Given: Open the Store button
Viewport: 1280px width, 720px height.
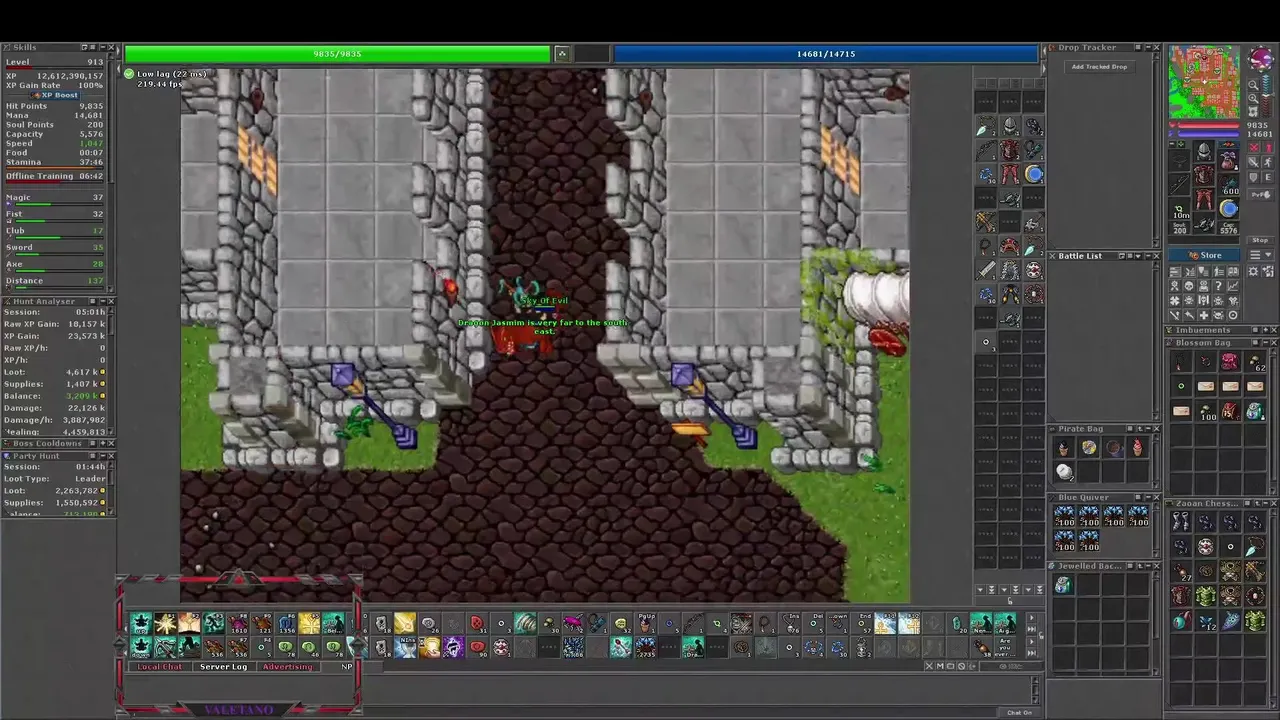Looking at the screenshot, I should pos(1204,255).
